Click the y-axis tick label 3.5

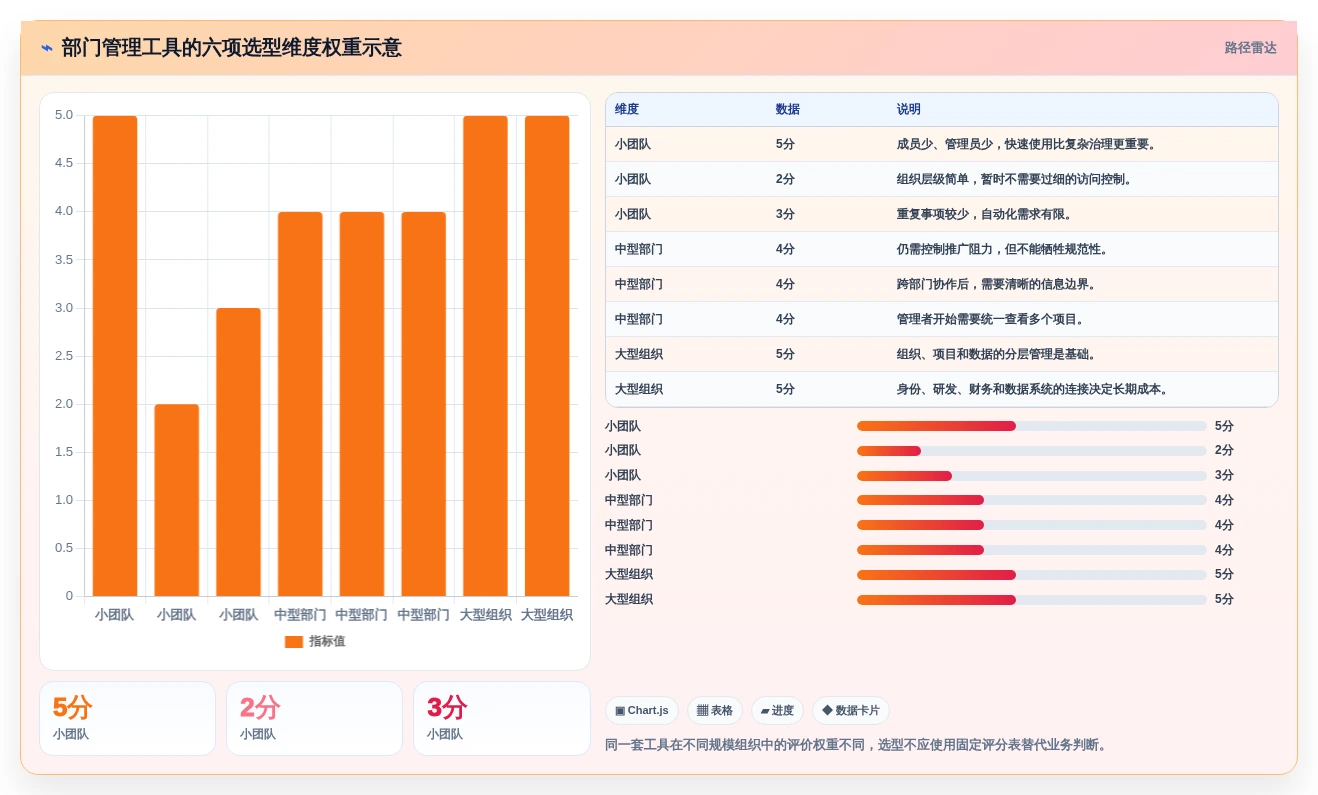click(64, 260)
